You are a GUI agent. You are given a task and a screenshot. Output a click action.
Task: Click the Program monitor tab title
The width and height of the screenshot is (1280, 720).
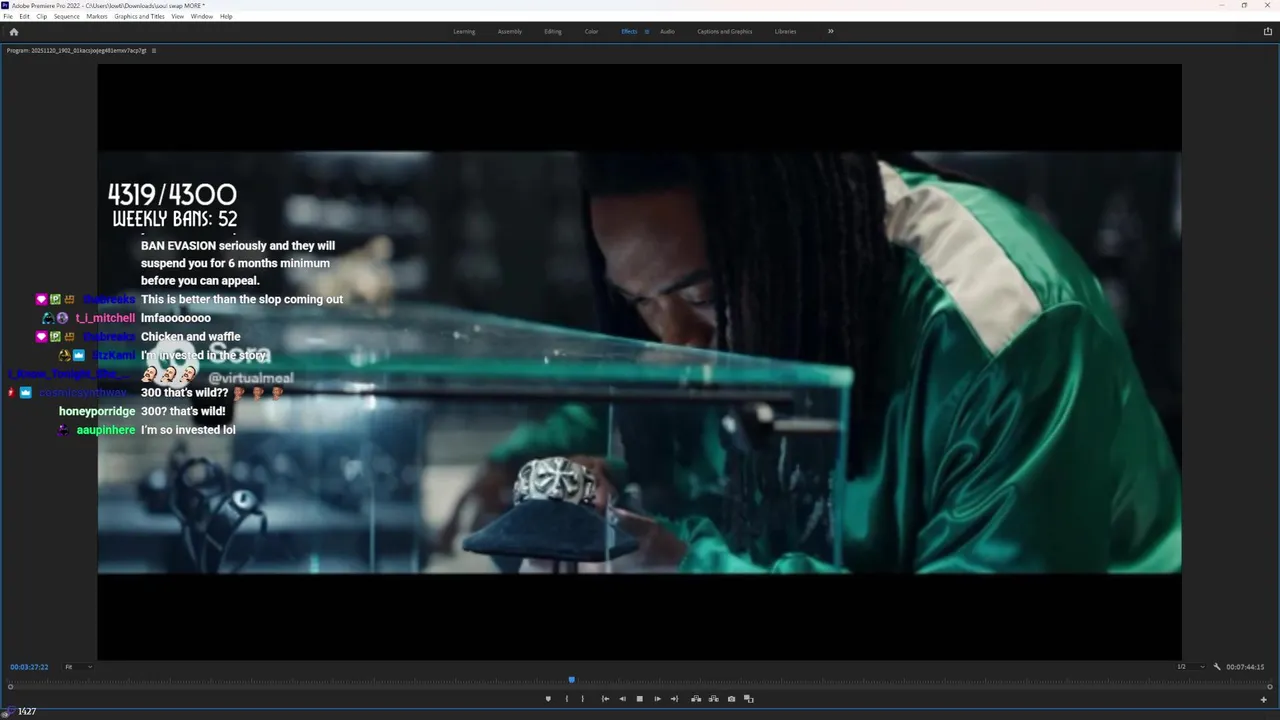[76, 50]
